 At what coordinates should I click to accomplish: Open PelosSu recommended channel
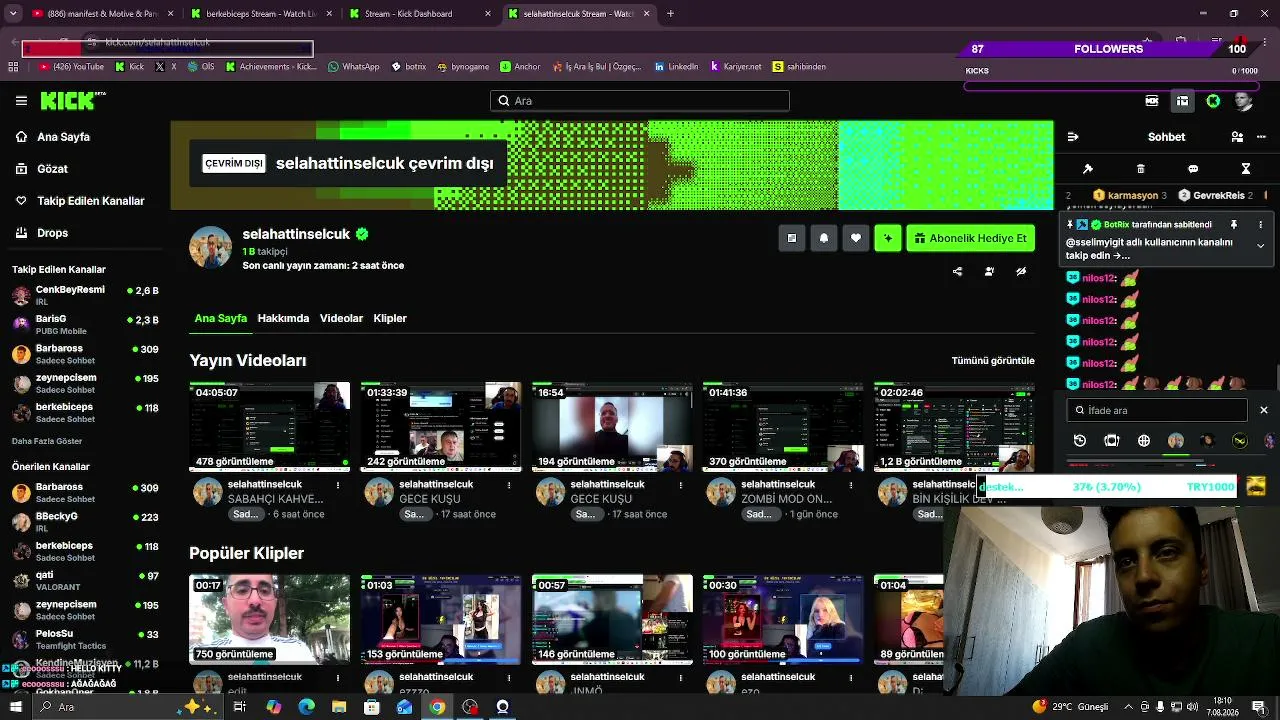(85, 638)
